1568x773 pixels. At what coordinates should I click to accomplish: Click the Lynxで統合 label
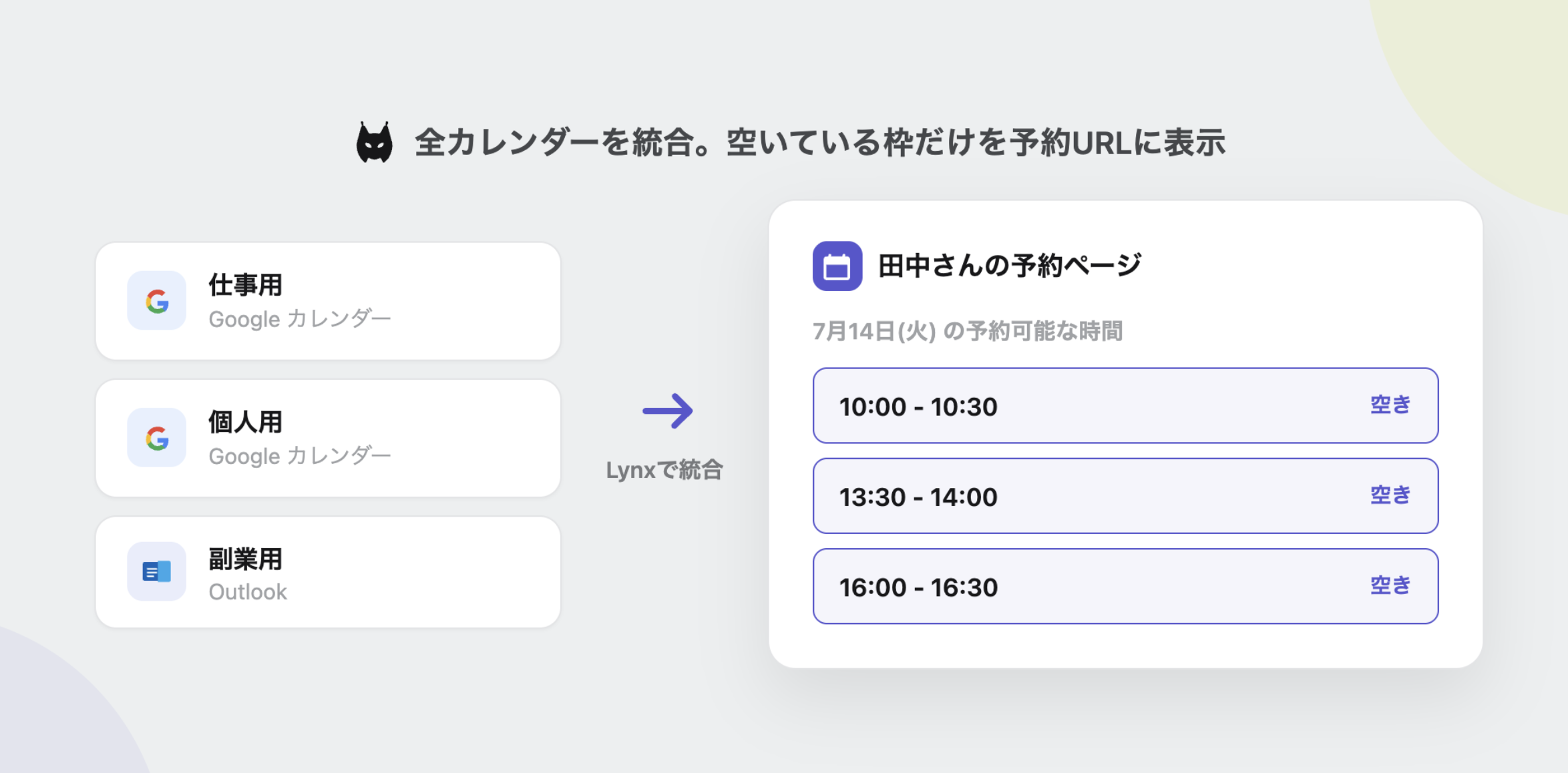664,470
